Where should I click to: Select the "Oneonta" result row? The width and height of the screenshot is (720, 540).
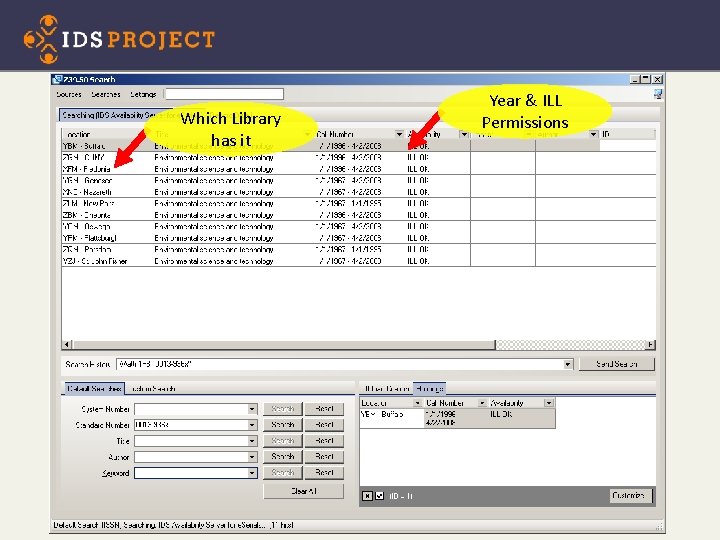tap(358, 215)
